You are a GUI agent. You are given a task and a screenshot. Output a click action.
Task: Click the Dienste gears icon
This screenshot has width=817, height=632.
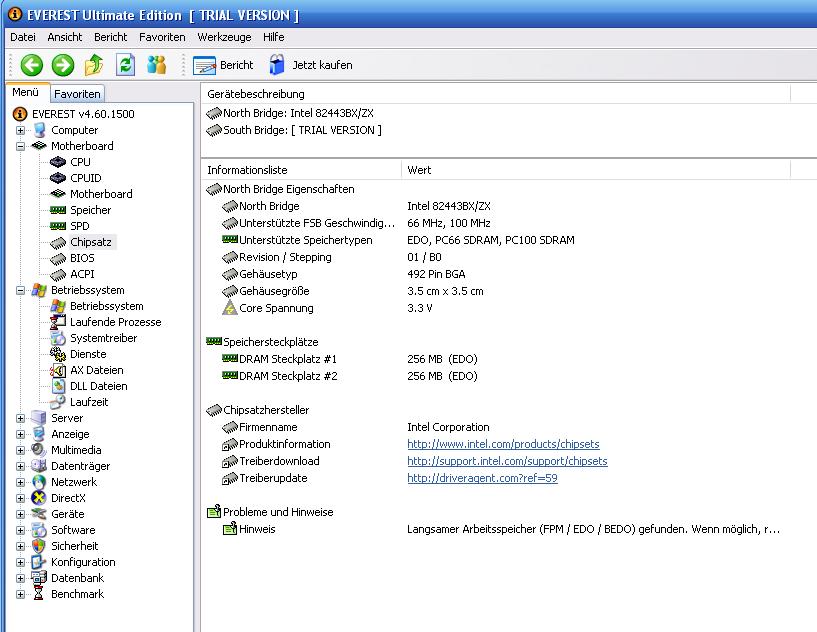[58, 354]
